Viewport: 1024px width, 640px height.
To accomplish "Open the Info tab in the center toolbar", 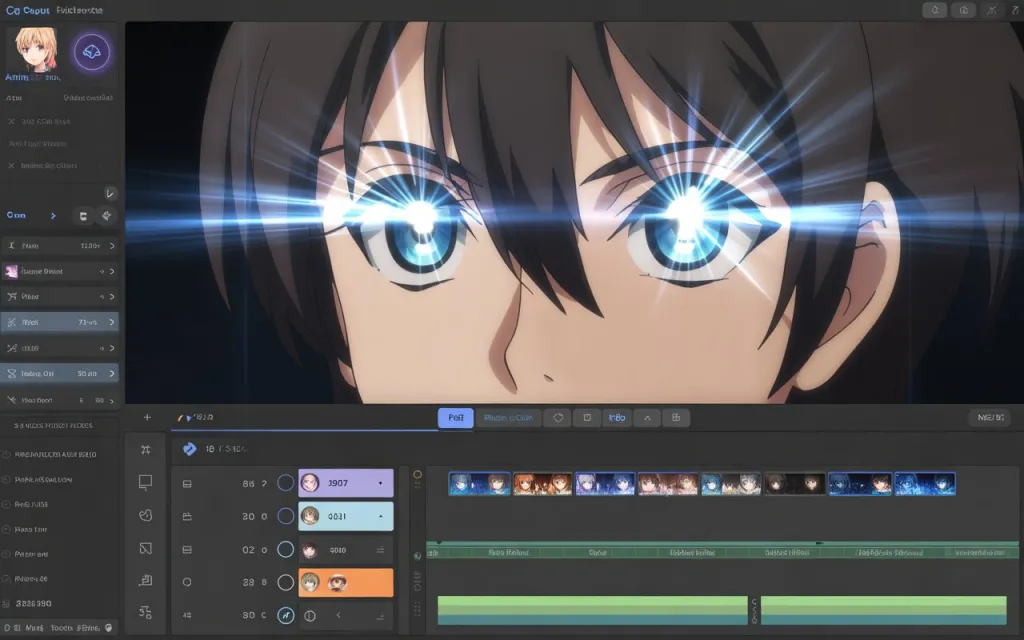I will (x=617, y=418).
